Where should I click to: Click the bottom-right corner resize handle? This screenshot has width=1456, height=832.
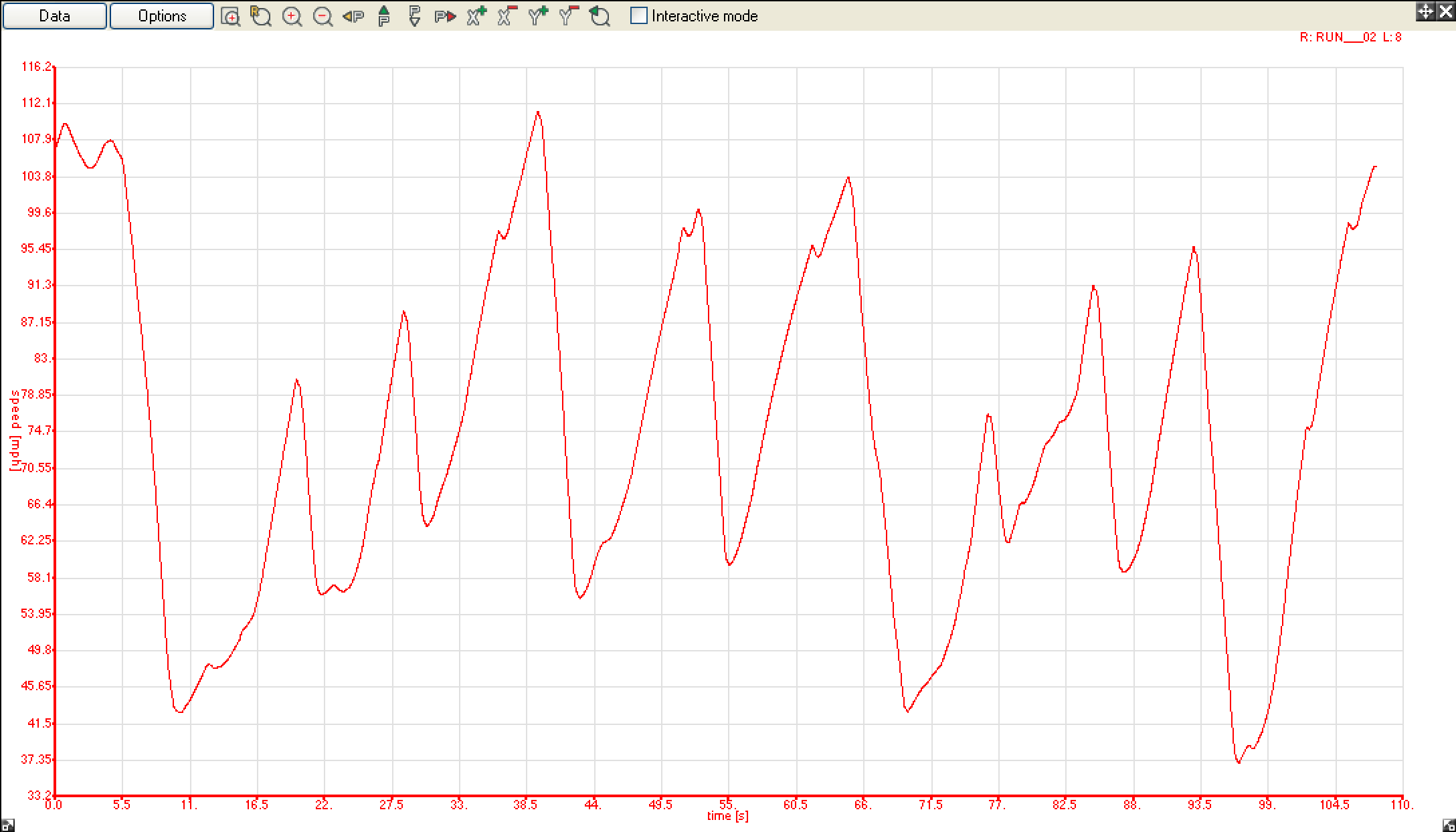1449,825
